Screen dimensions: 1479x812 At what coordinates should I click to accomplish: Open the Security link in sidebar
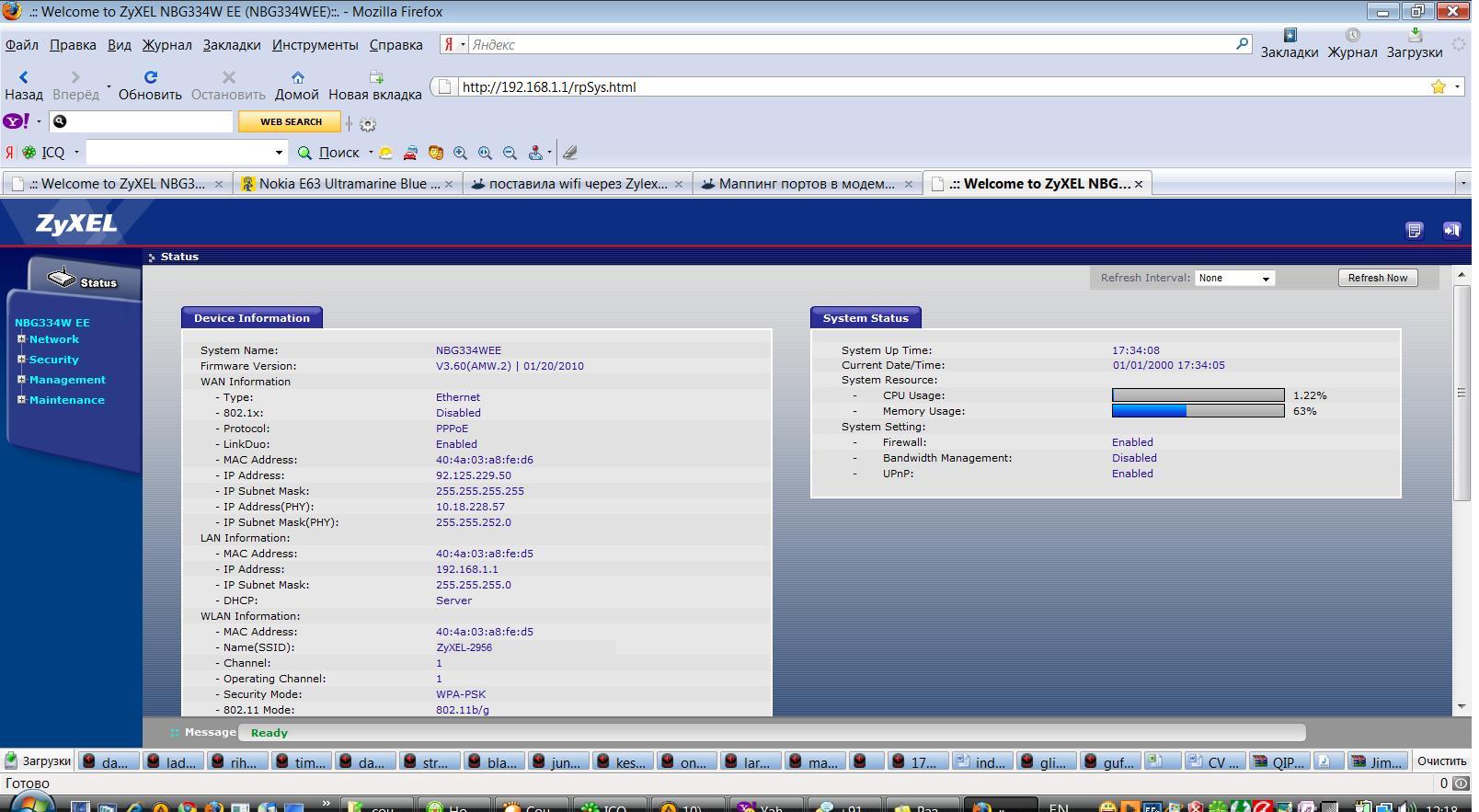tap(53, 360)
